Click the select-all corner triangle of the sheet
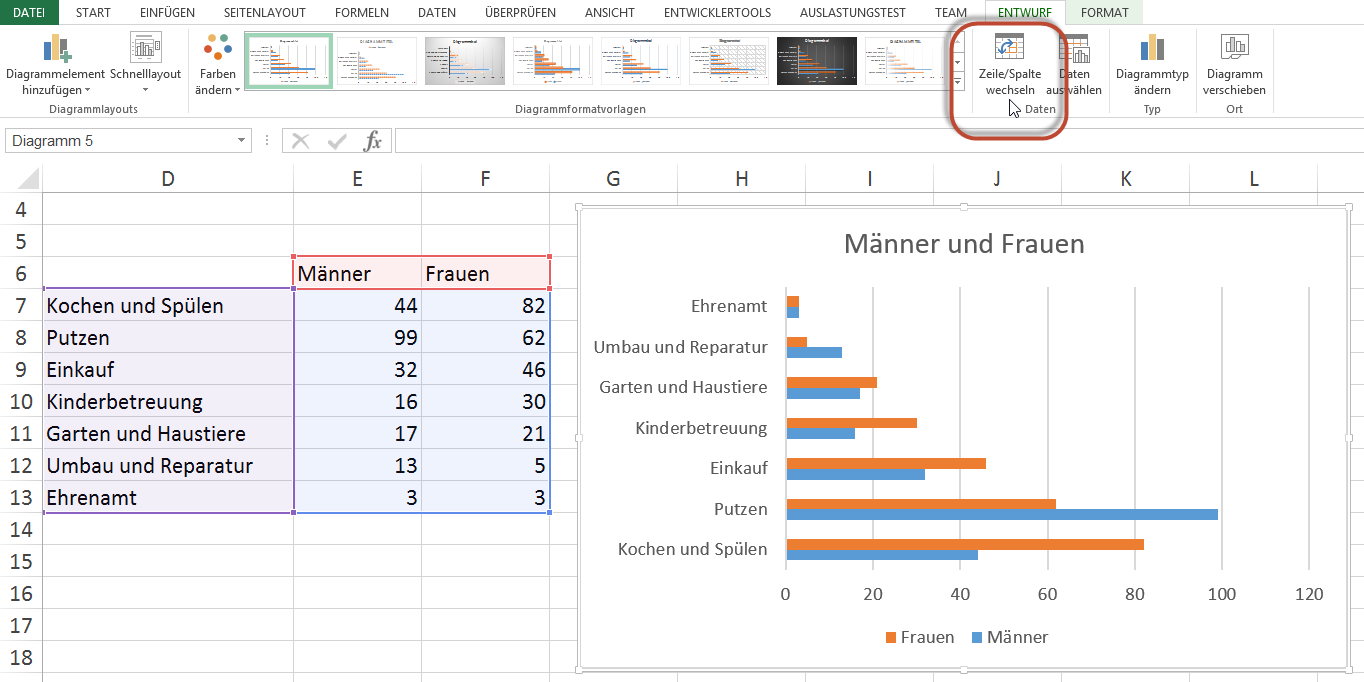 (x=28, y=179)
